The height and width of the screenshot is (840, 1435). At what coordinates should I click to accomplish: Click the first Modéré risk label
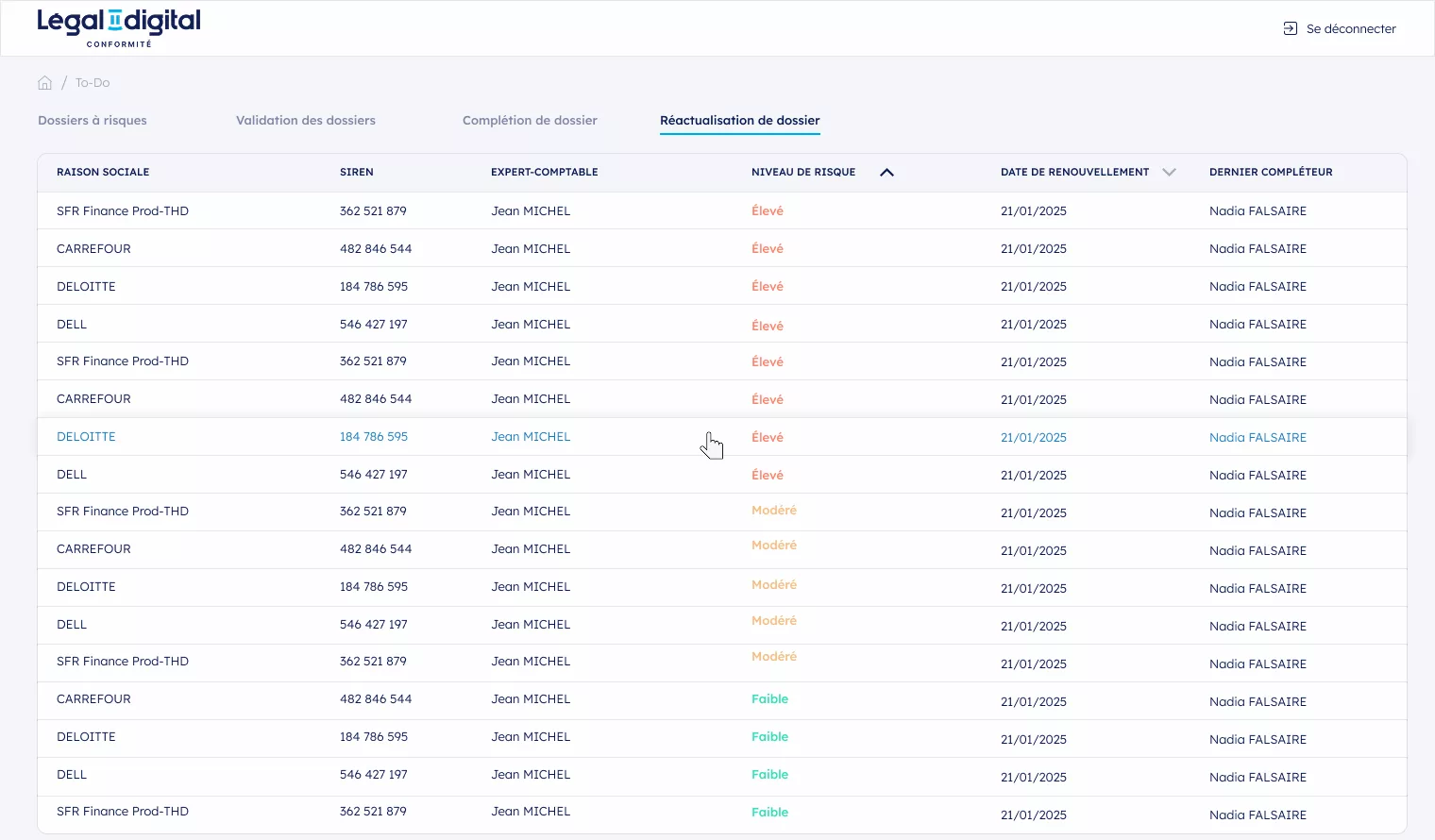(774, 511)
